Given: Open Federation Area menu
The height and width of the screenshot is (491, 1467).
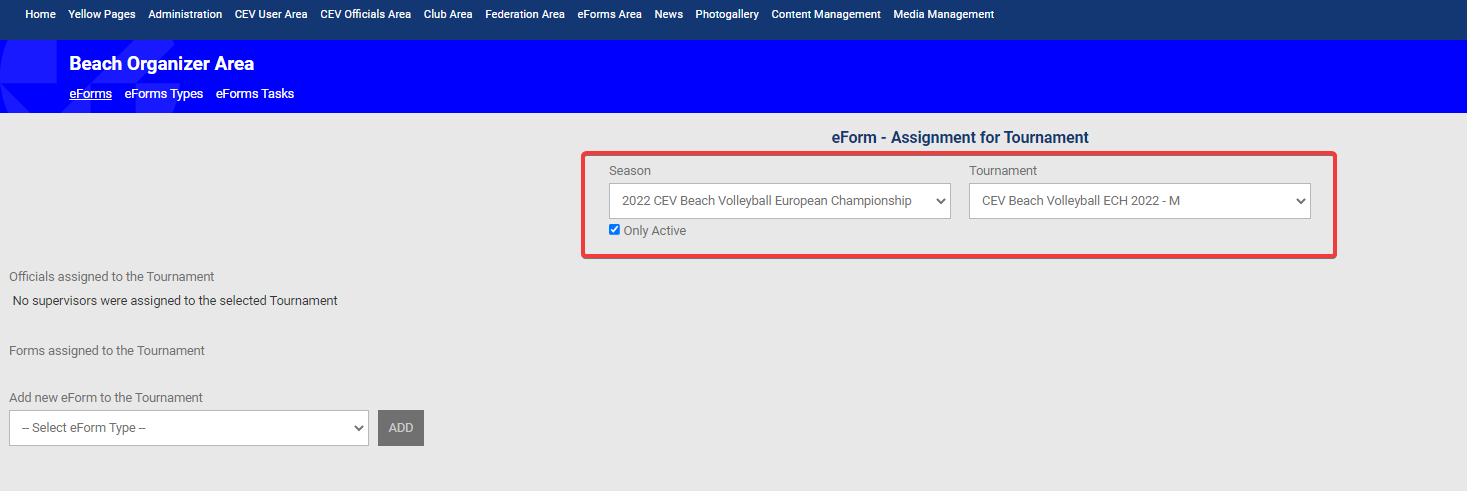Looking at the screenshot, I should tap(525, 14).
